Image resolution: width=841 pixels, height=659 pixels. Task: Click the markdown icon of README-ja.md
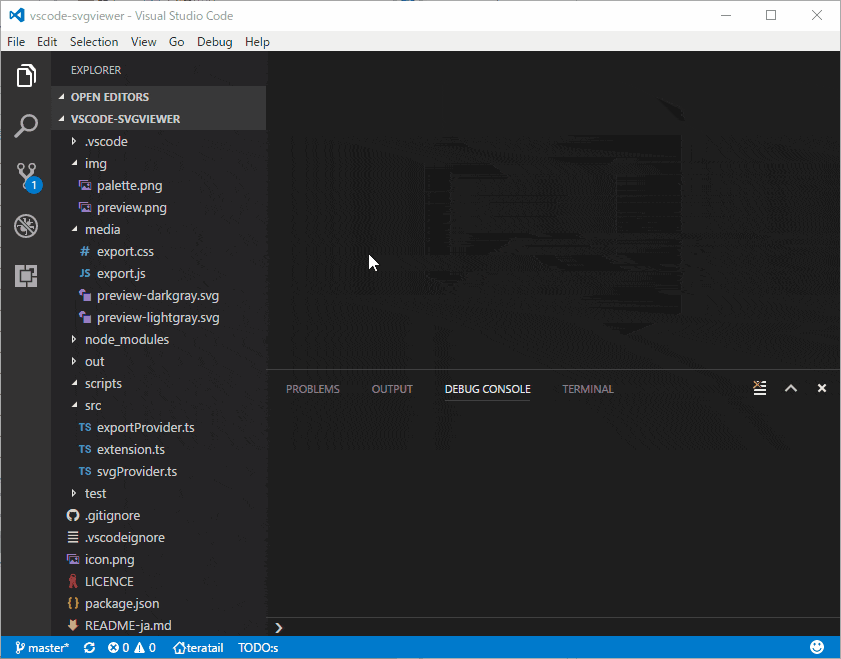73,625
